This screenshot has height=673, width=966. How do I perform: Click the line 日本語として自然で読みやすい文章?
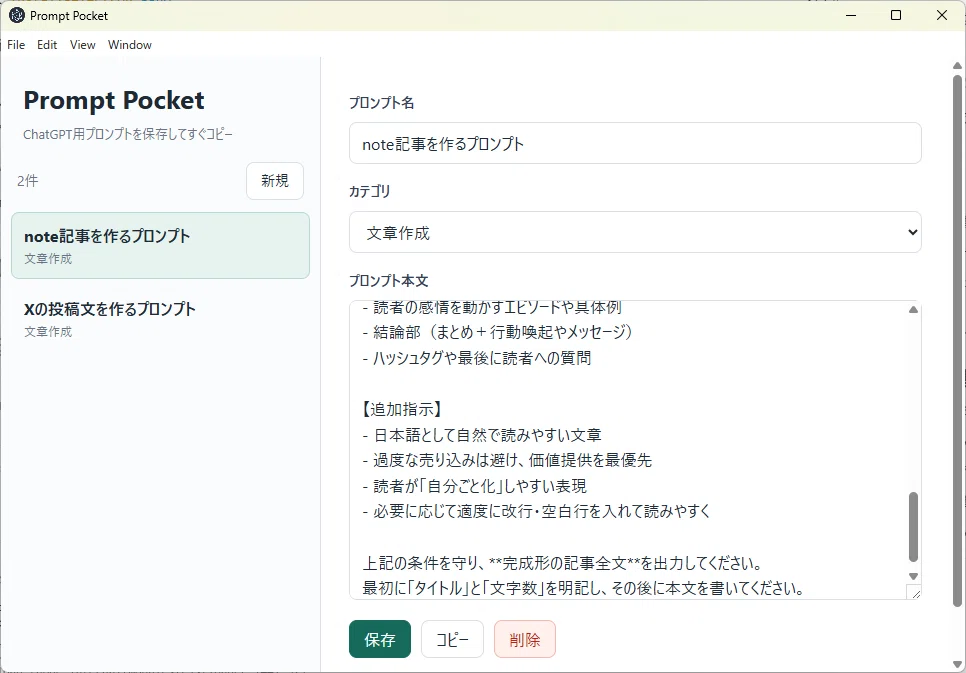coord(482,435)
